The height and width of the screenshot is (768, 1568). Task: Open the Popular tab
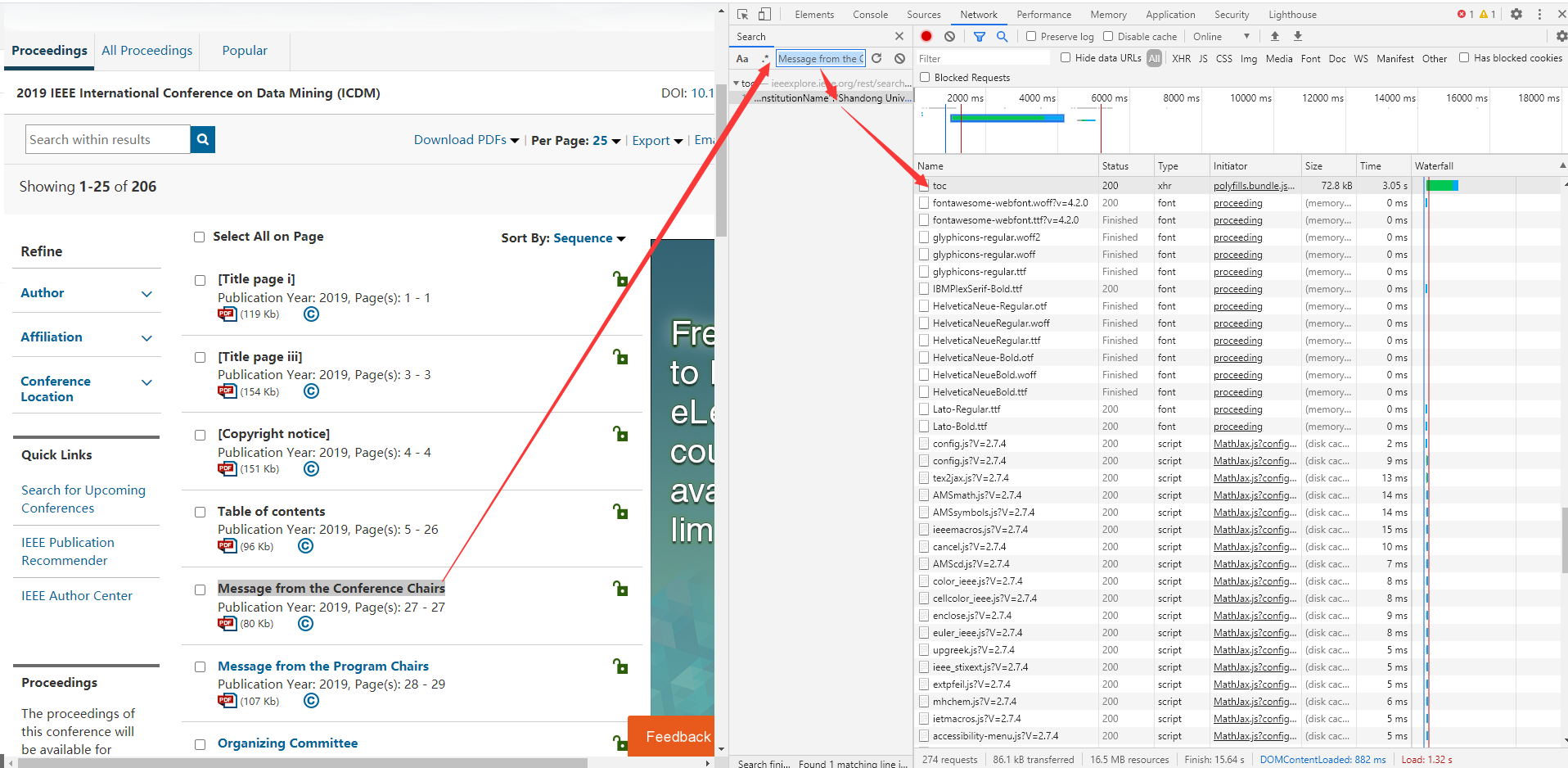click(245, 50)
